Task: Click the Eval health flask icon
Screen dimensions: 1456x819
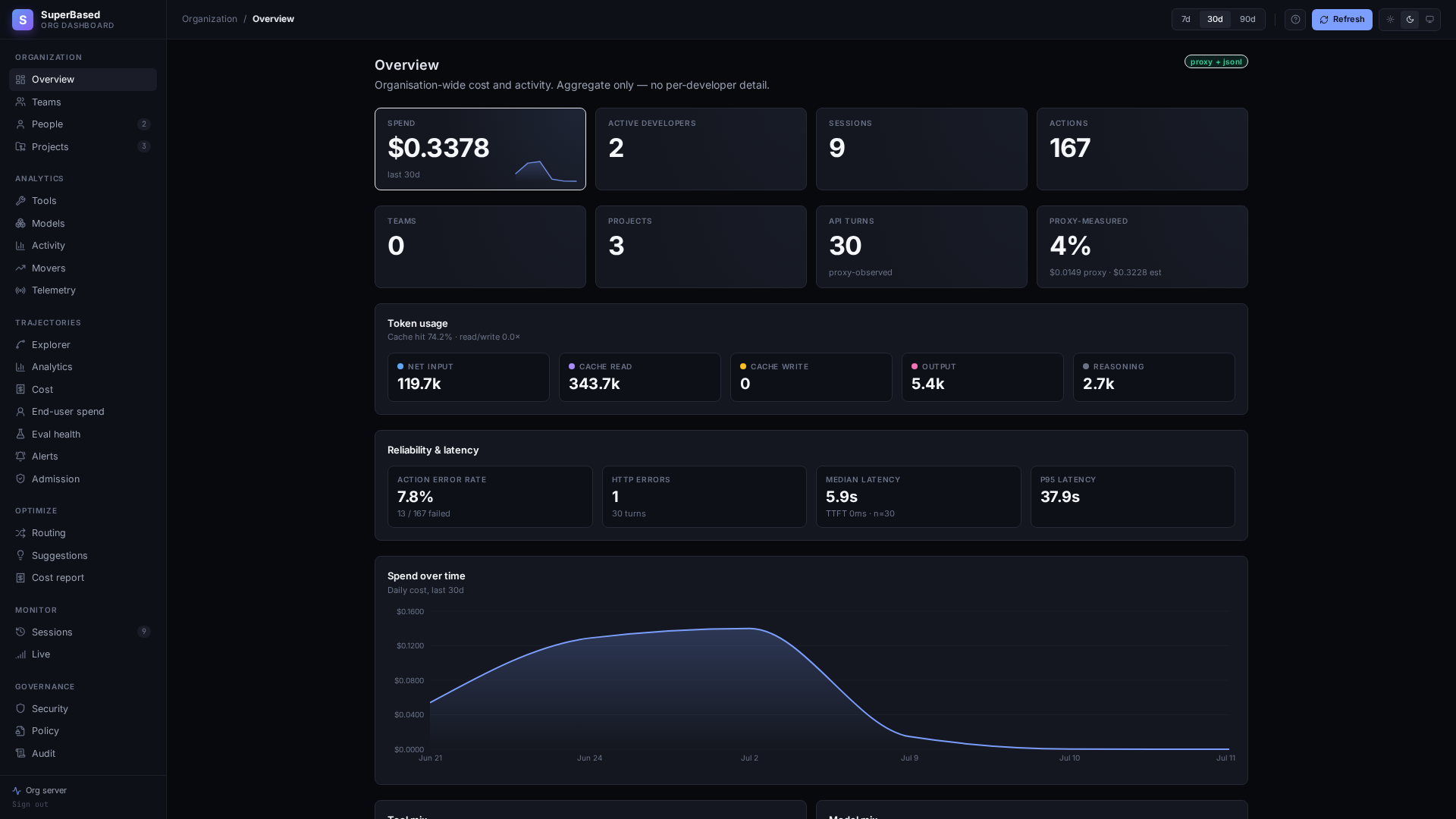Action: tap(20, 435)
